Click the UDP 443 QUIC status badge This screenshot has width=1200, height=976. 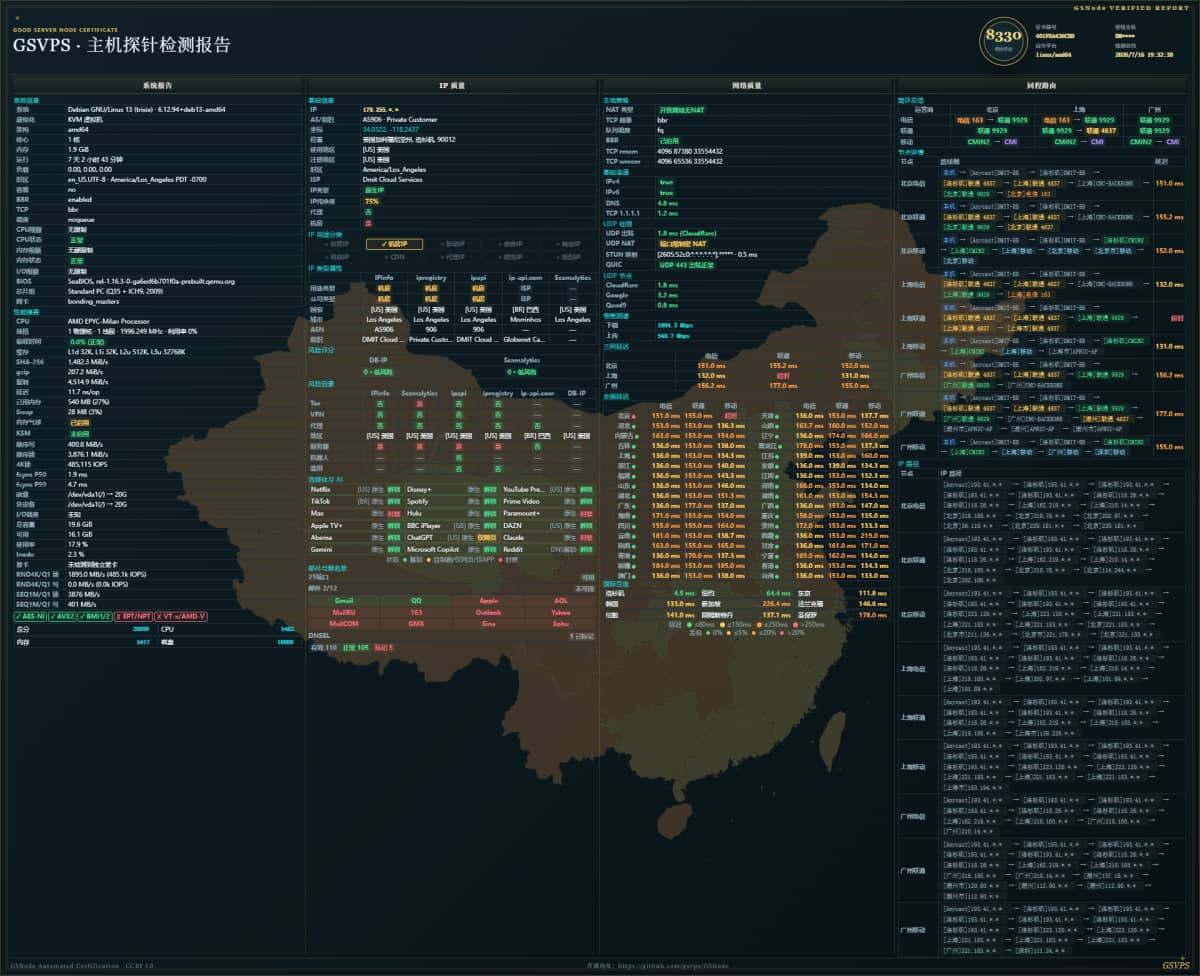point(689,264)
